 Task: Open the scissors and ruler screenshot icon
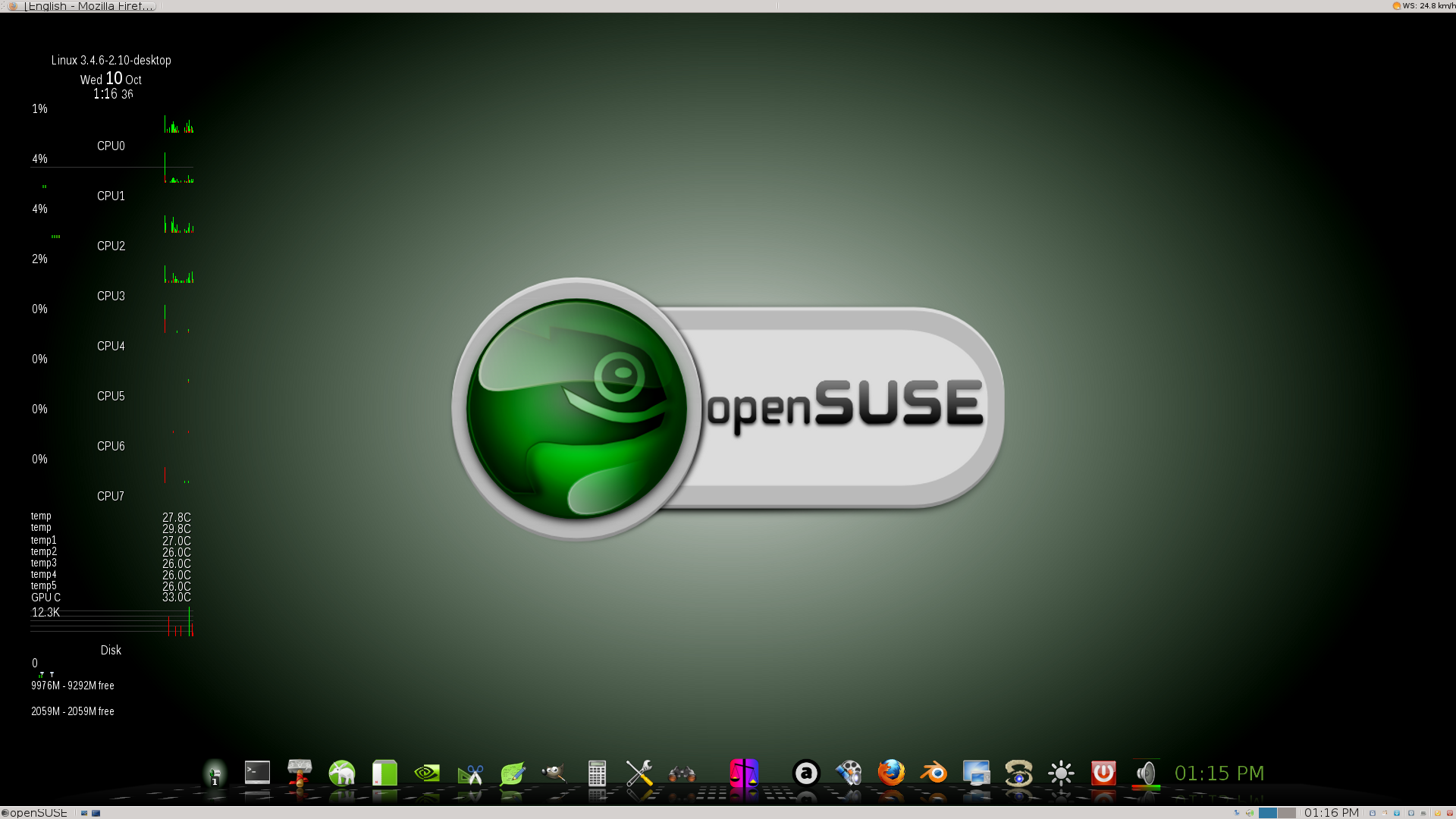pos(469,773)
